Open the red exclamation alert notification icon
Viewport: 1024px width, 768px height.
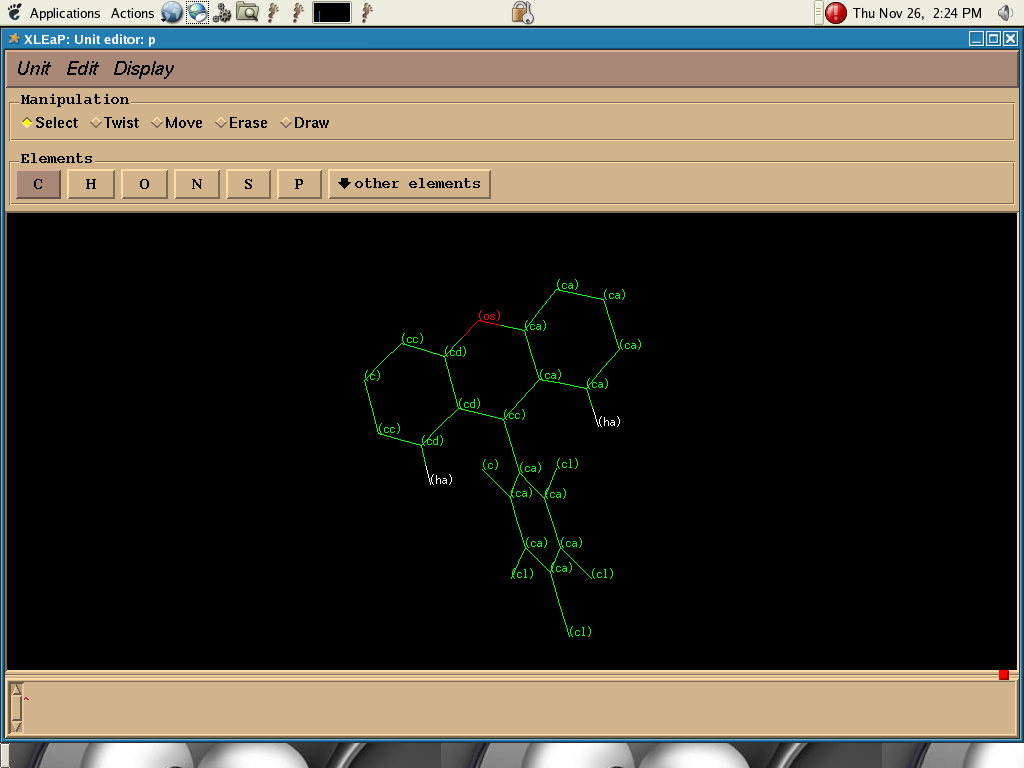[x=836, y=13]
